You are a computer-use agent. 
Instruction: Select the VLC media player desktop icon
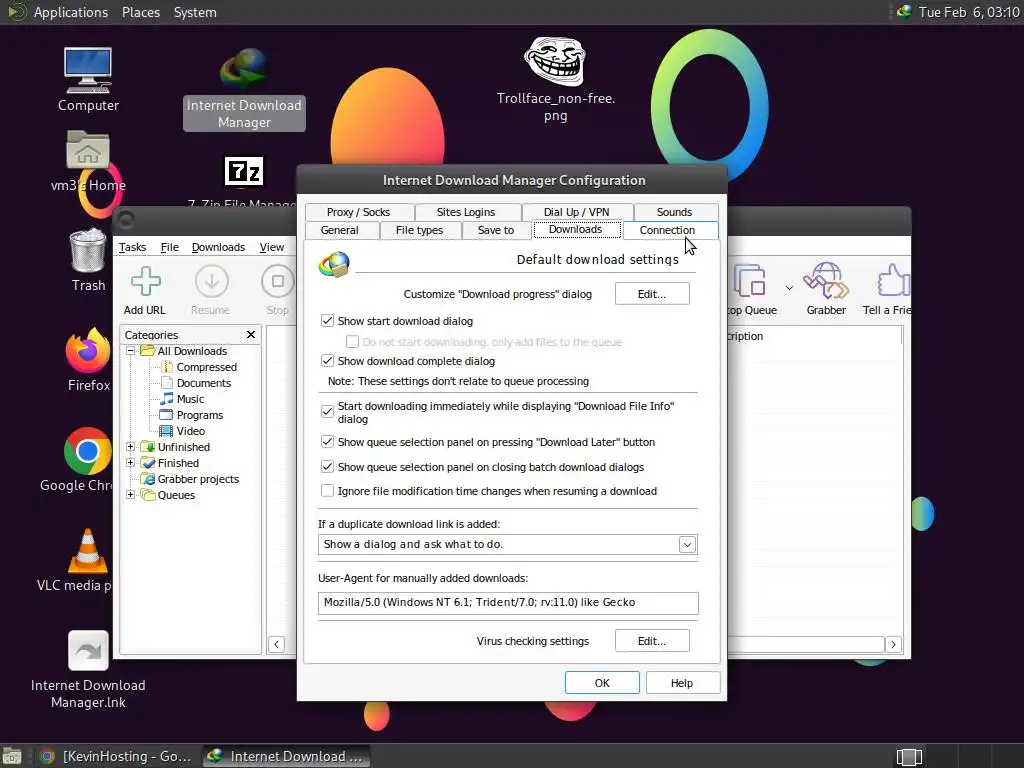[88, 551]
